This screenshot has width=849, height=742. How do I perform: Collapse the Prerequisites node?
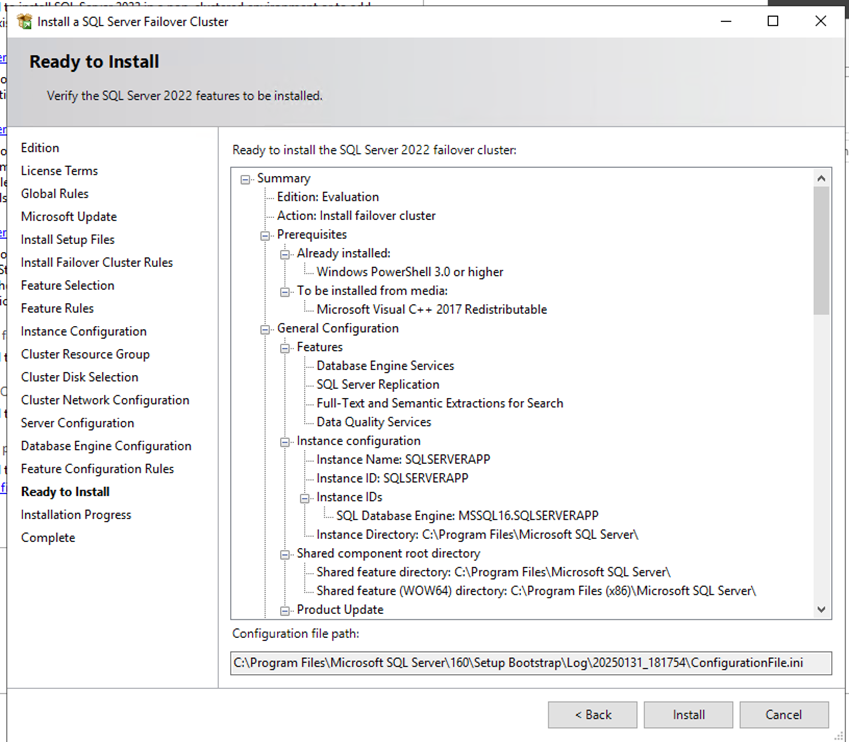265,236
